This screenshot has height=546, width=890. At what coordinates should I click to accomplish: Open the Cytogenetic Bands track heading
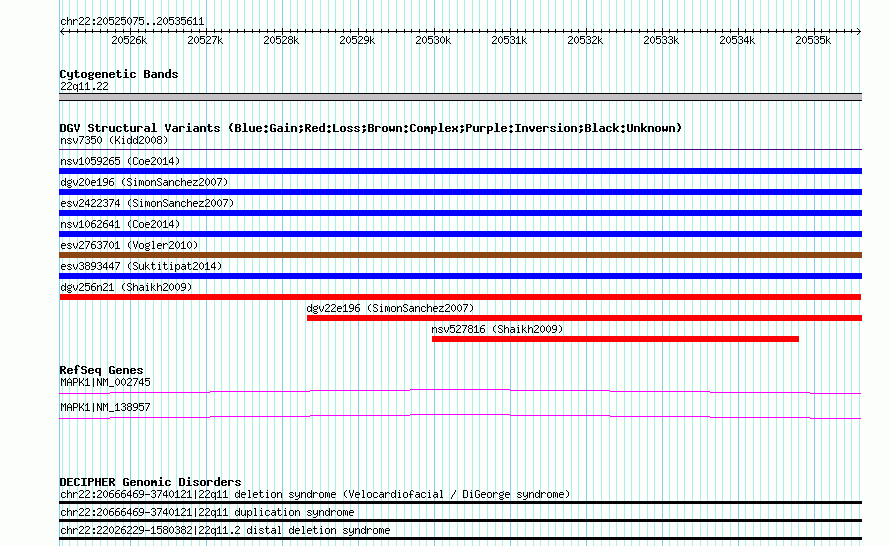point(119,74)
